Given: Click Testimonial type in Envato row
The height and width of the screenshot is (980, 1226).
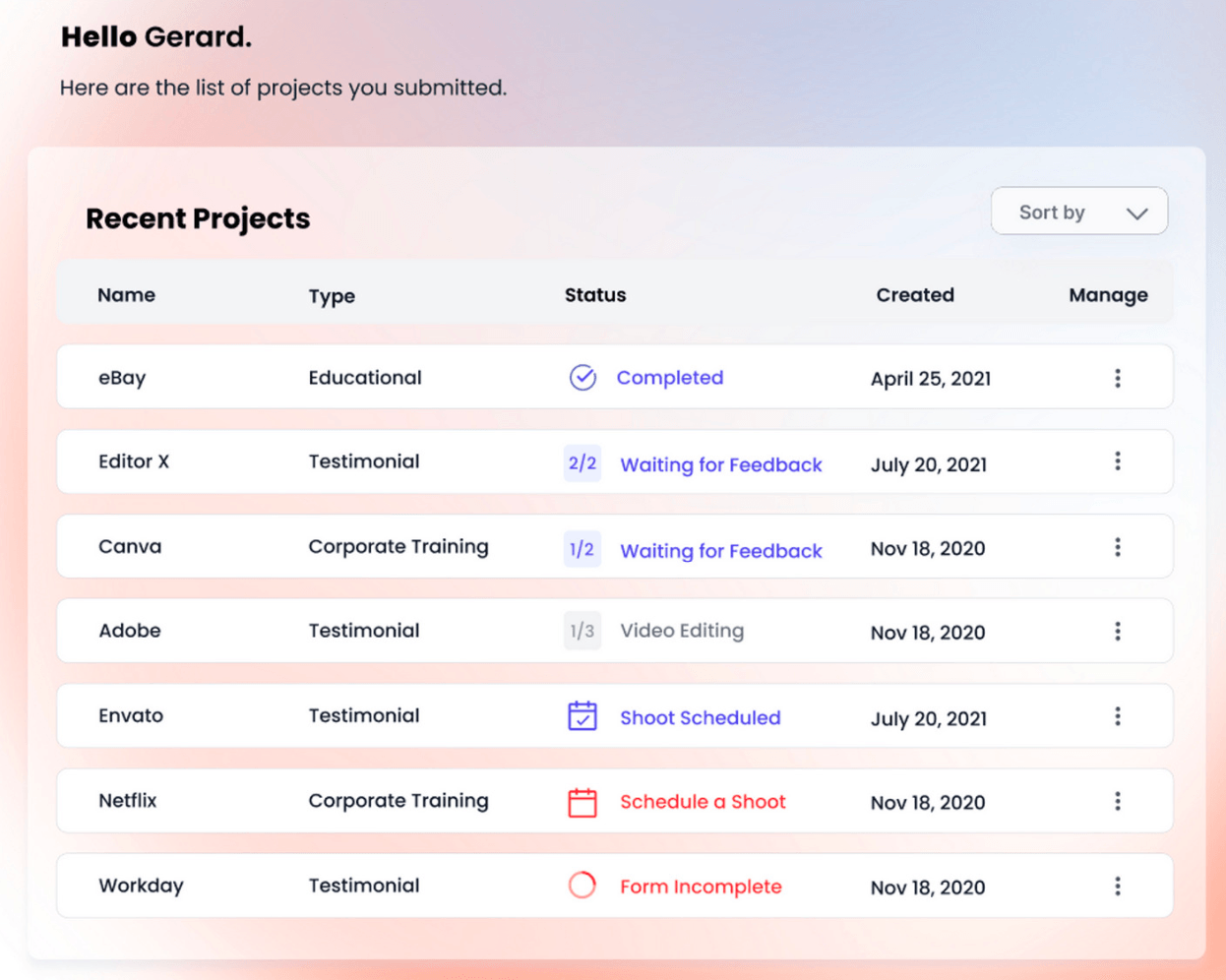Looking at the screenshot, I should tap(364, 715).
